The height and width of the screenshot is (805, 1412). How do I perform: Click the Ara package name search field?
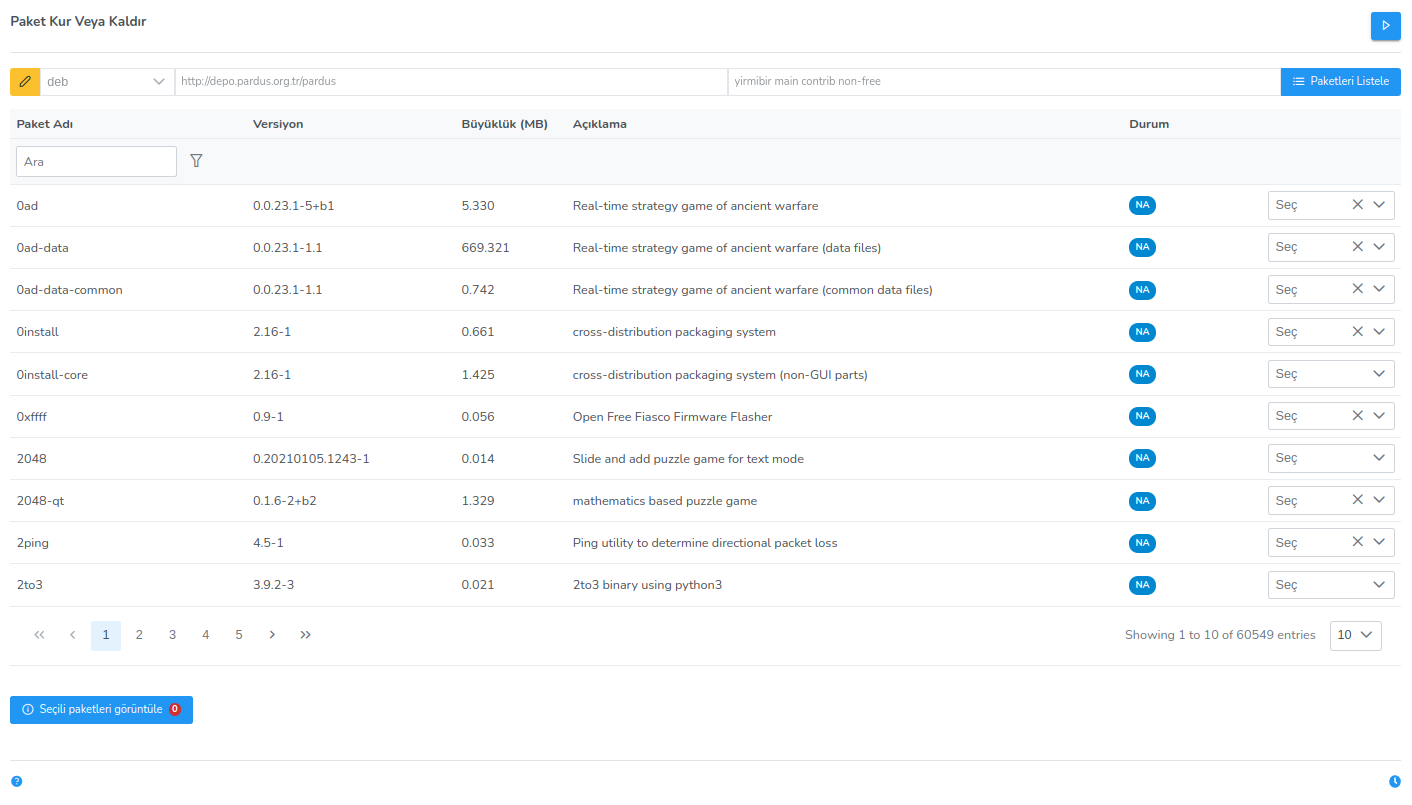[x=96, y=162]
